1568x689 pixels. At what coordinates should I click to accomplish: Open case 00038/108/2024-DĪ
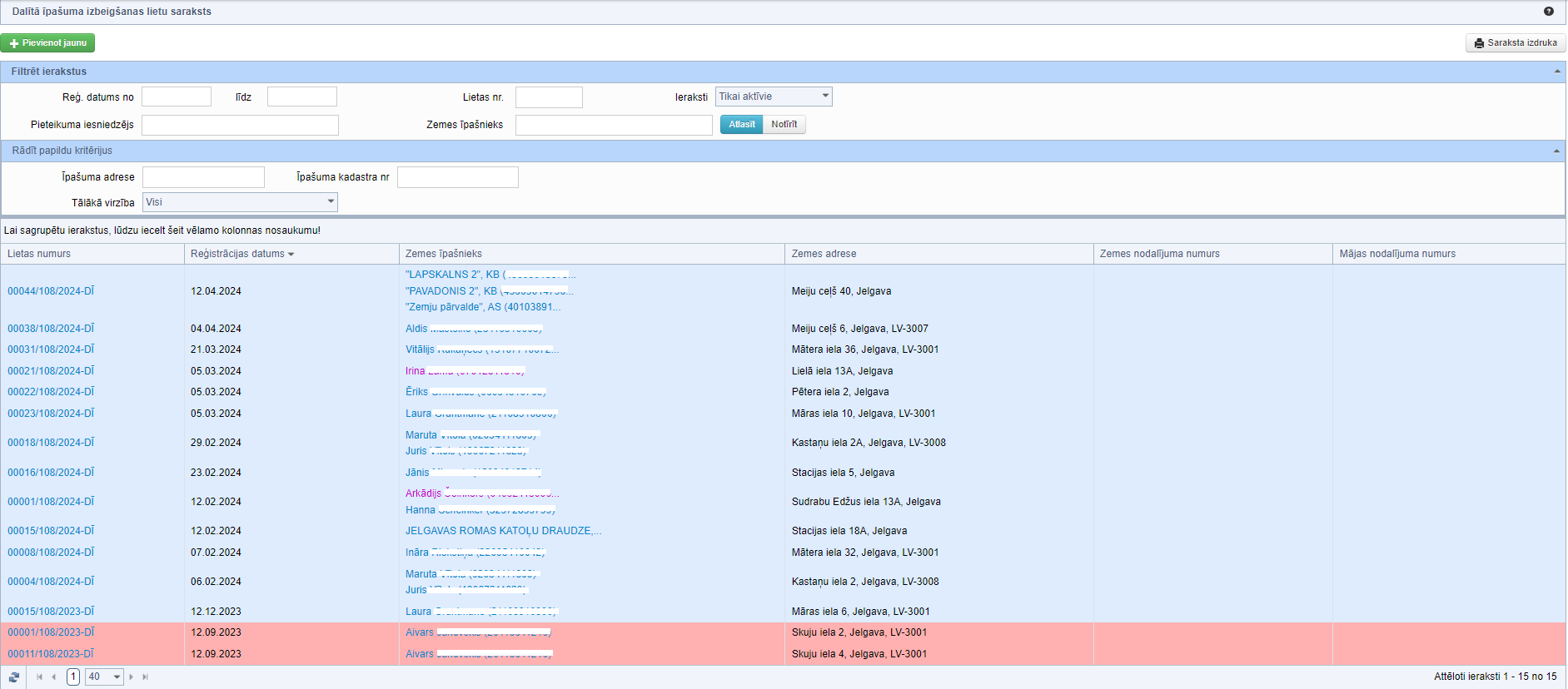[51, 329]
